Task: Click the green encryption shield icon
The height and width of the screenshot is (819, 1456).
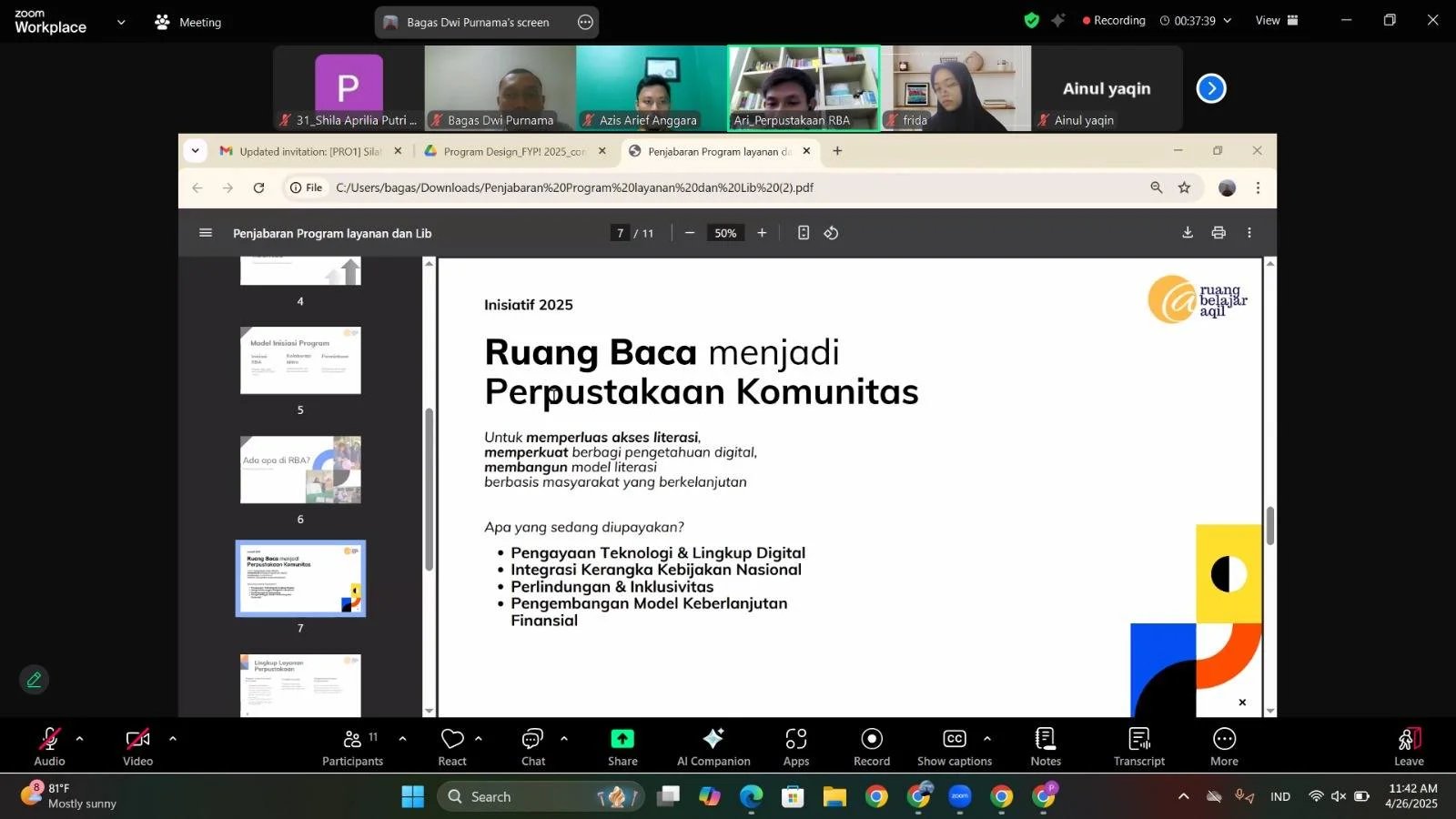Action: point(1031,20)
